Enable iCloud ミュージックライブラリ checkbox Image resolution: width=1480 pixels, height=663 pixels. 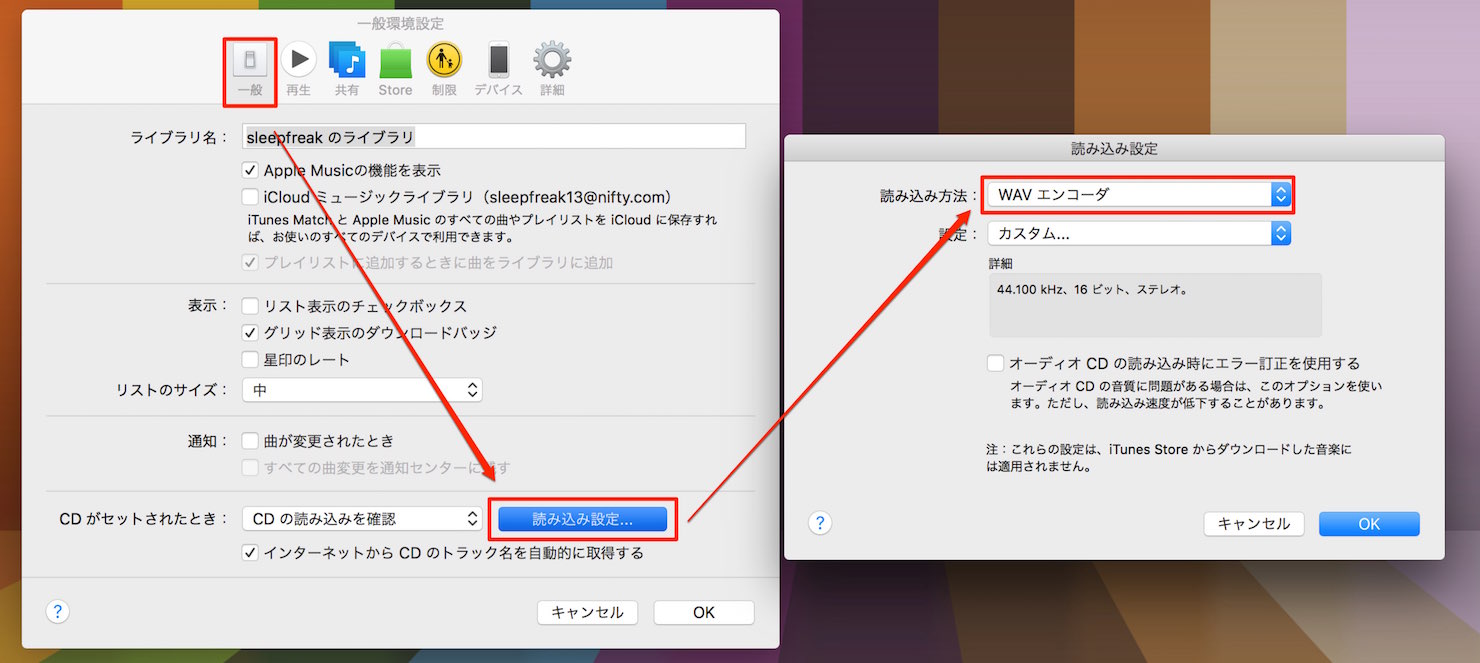coord(251,198)
